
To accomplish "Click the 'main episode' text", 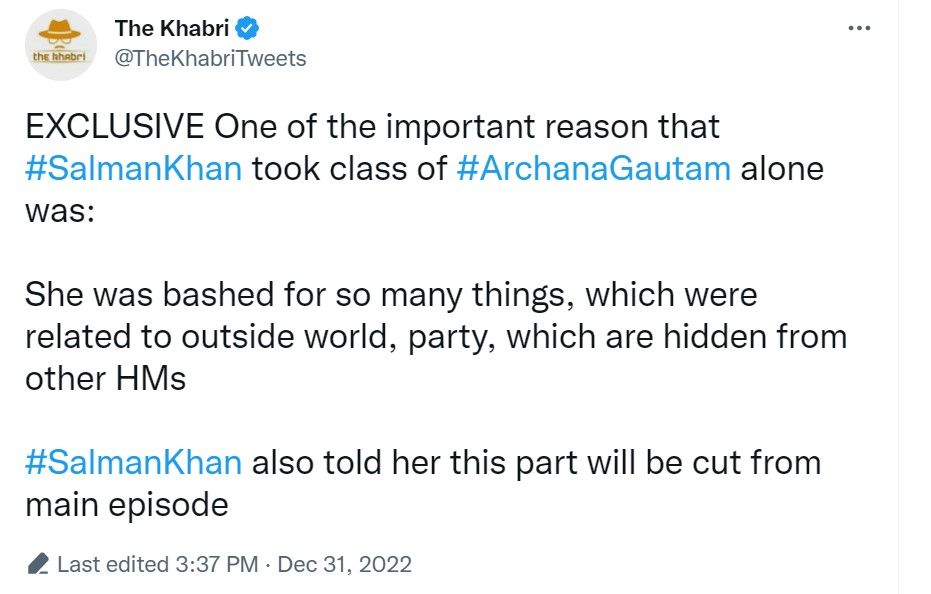I will point(126,504).
